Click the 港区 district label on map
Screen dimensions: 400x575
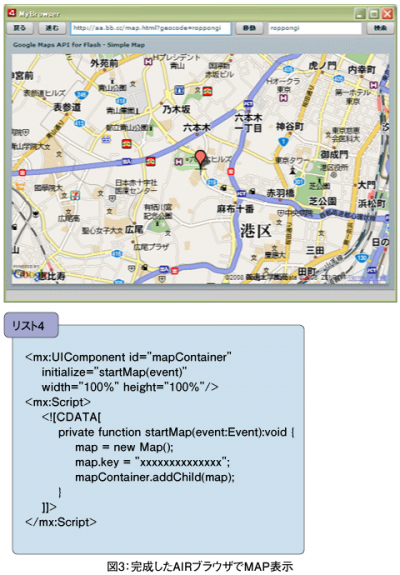pos(256,231)
